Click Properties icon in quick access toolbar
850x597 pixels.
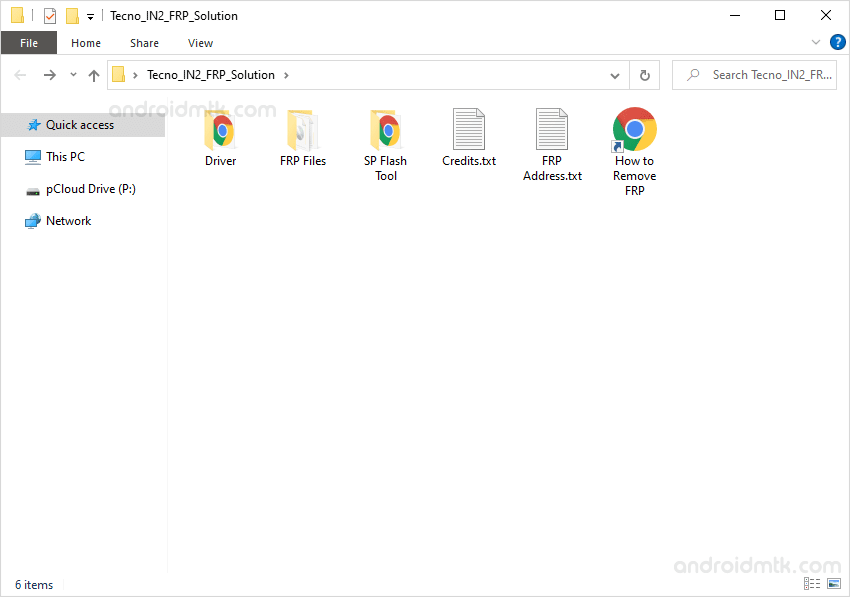[50, 16]
